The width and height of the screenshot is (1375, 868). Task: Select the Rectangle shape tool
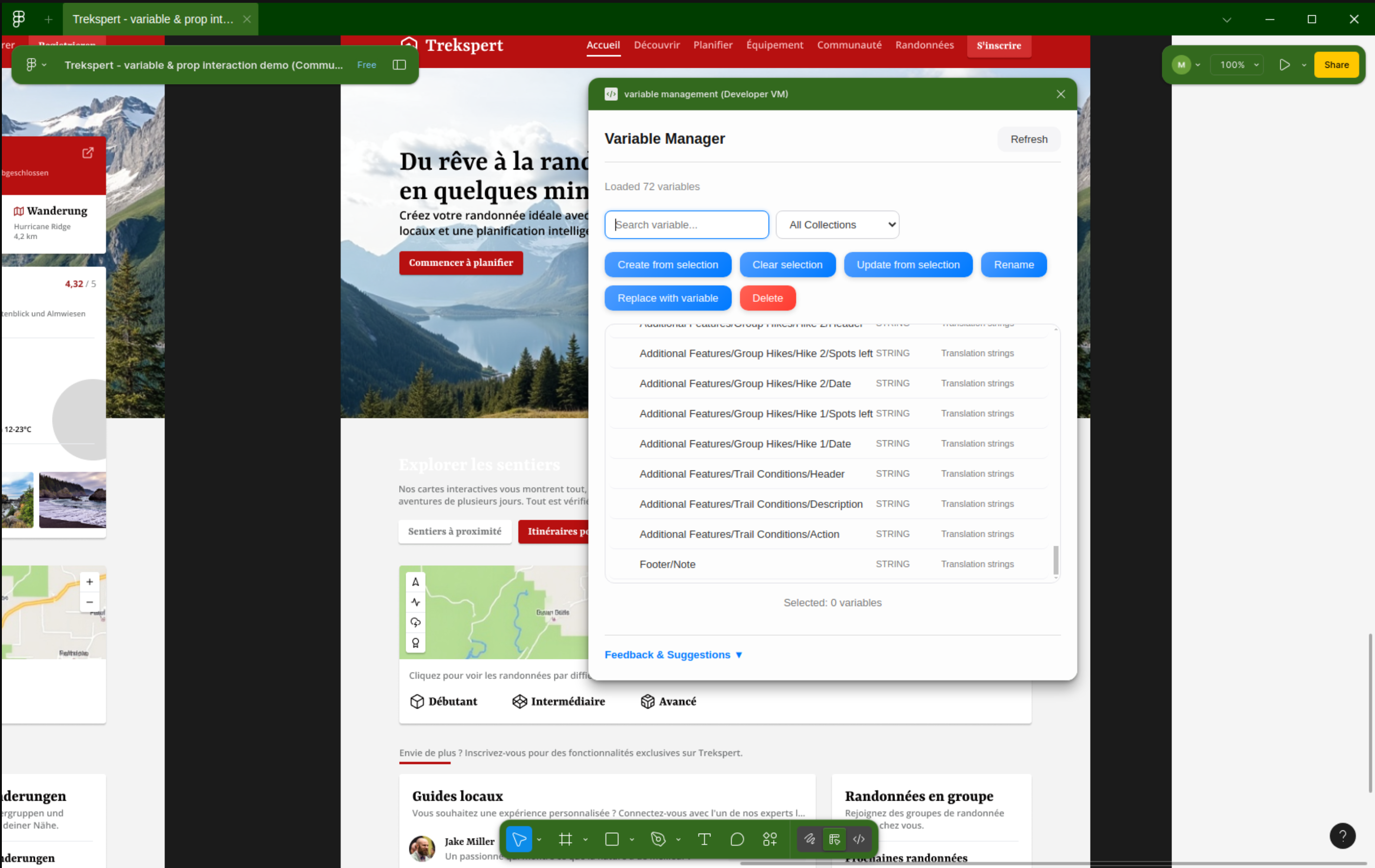pyautogui.click(x=612, y=839)
